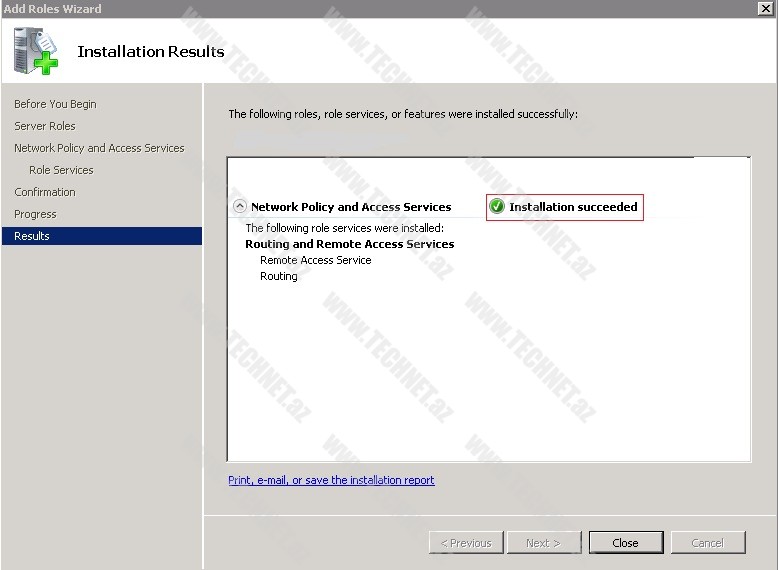Open Network Policy and Access Services in sidebar
Screen dimensions: 778x570
(x=99, y=148)
